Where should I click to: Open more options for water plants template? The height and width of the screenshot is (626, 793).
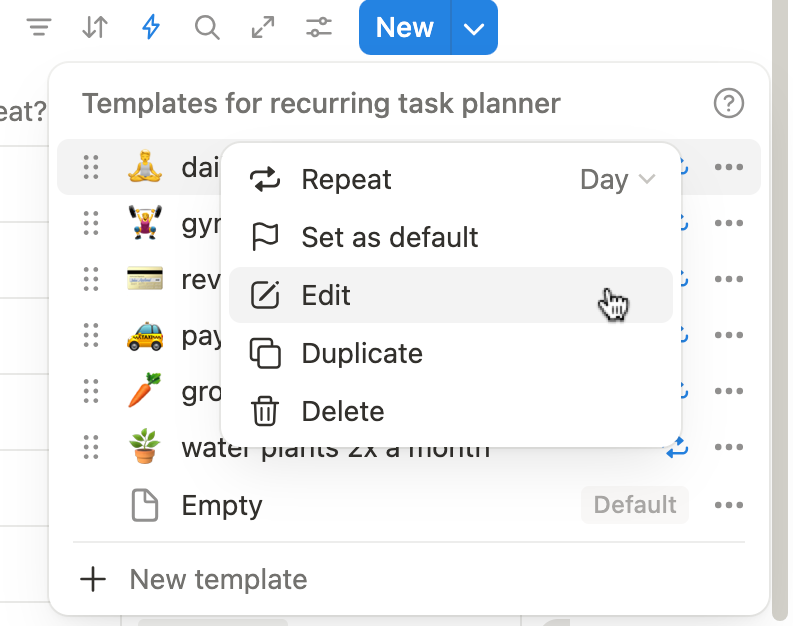[729, 447]
